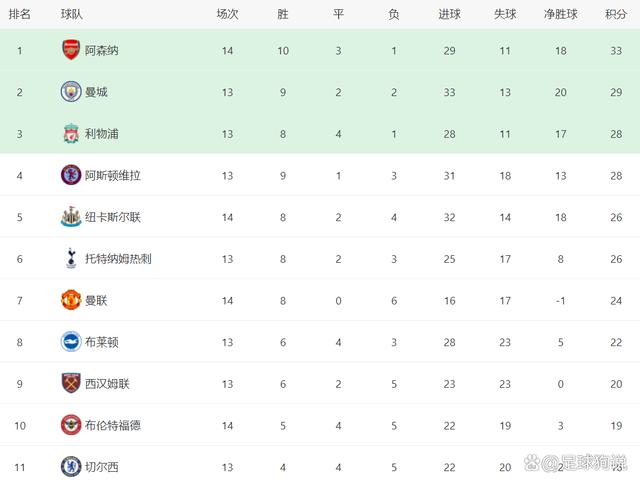The image size is (640, 485).
Task: Select the 布伦特福德 team name
Action: point(113,425)
